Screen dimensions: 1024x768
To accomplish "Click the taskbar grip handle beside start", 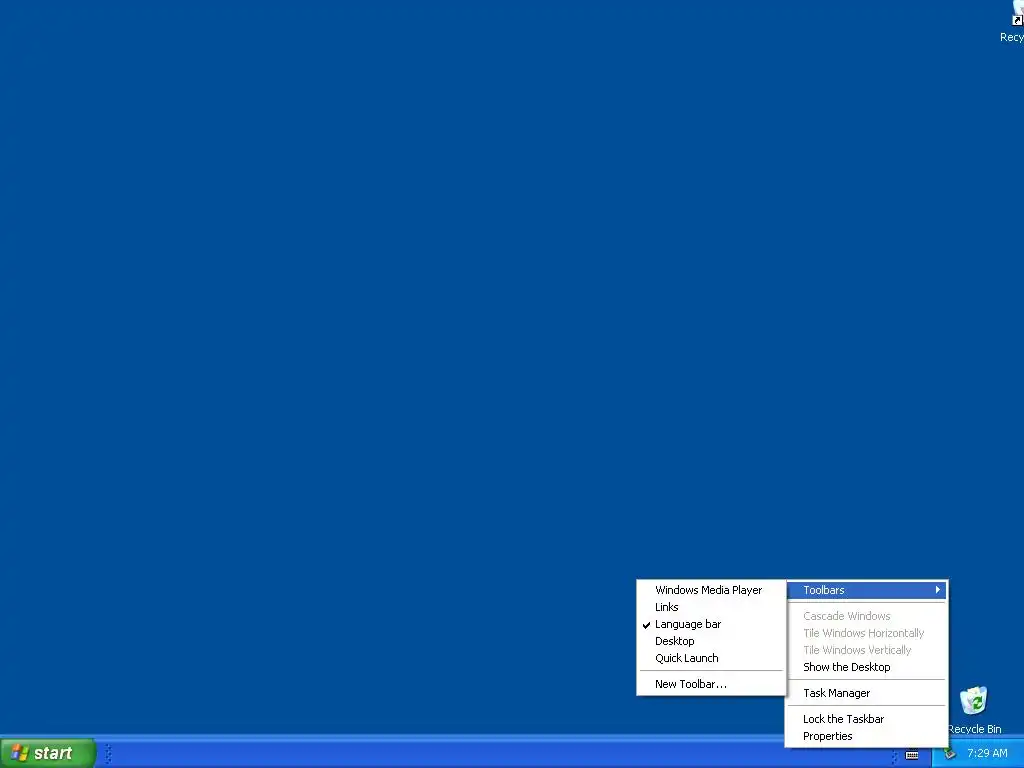I will coord(108,754).
